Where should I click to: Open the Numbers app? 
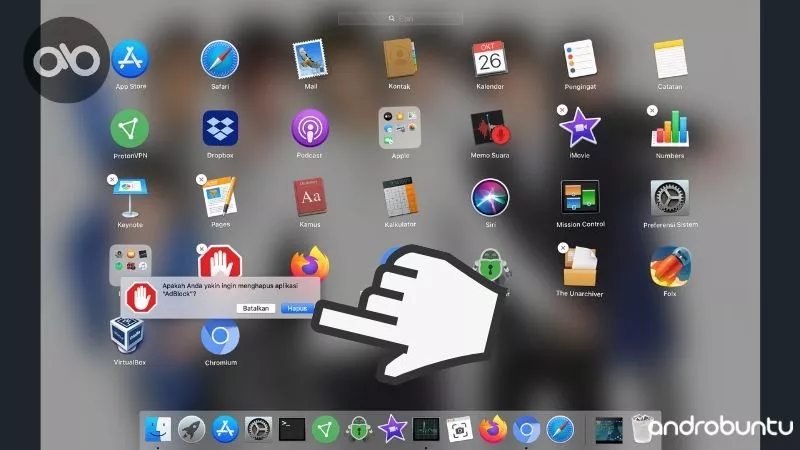670,128
